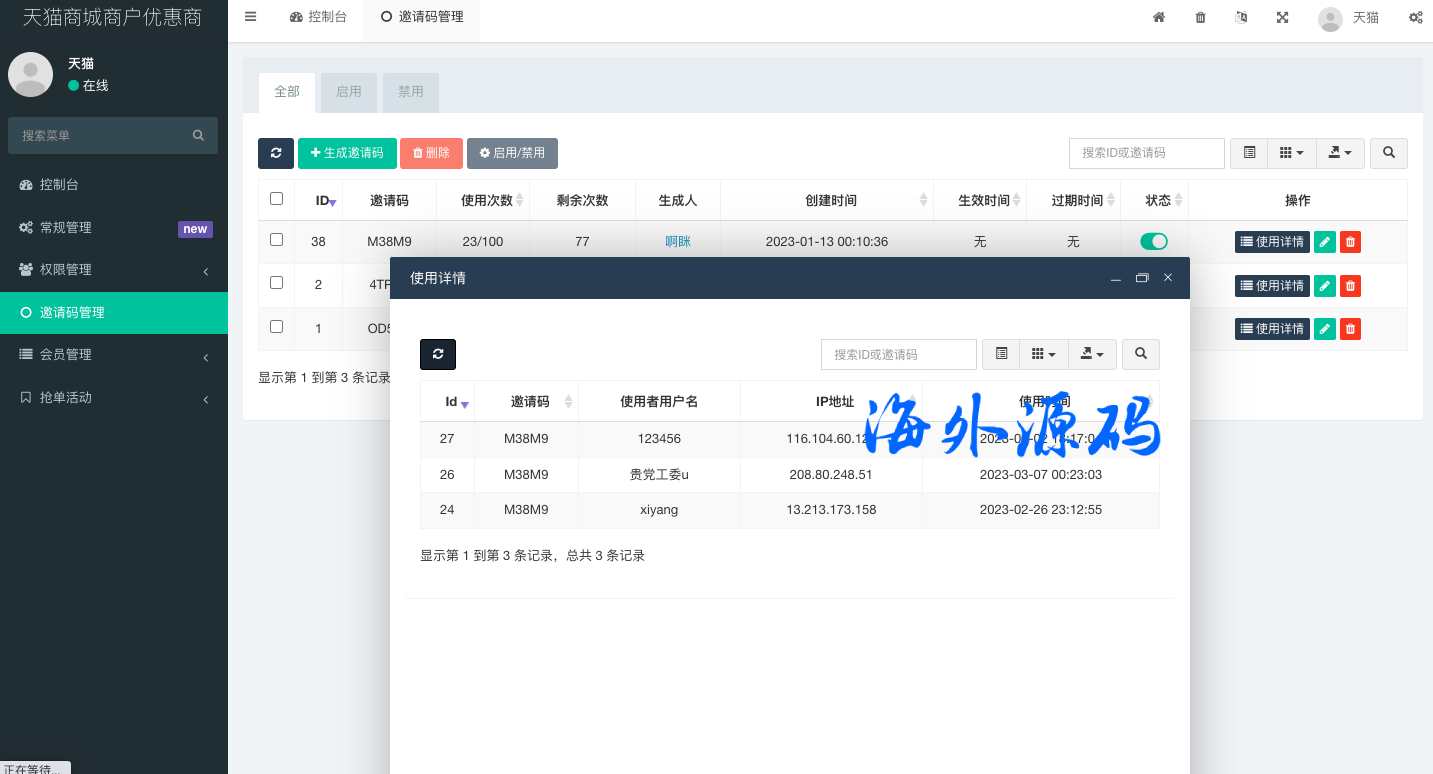Toggle status switch for invite code M38M9

[1153, 242]
